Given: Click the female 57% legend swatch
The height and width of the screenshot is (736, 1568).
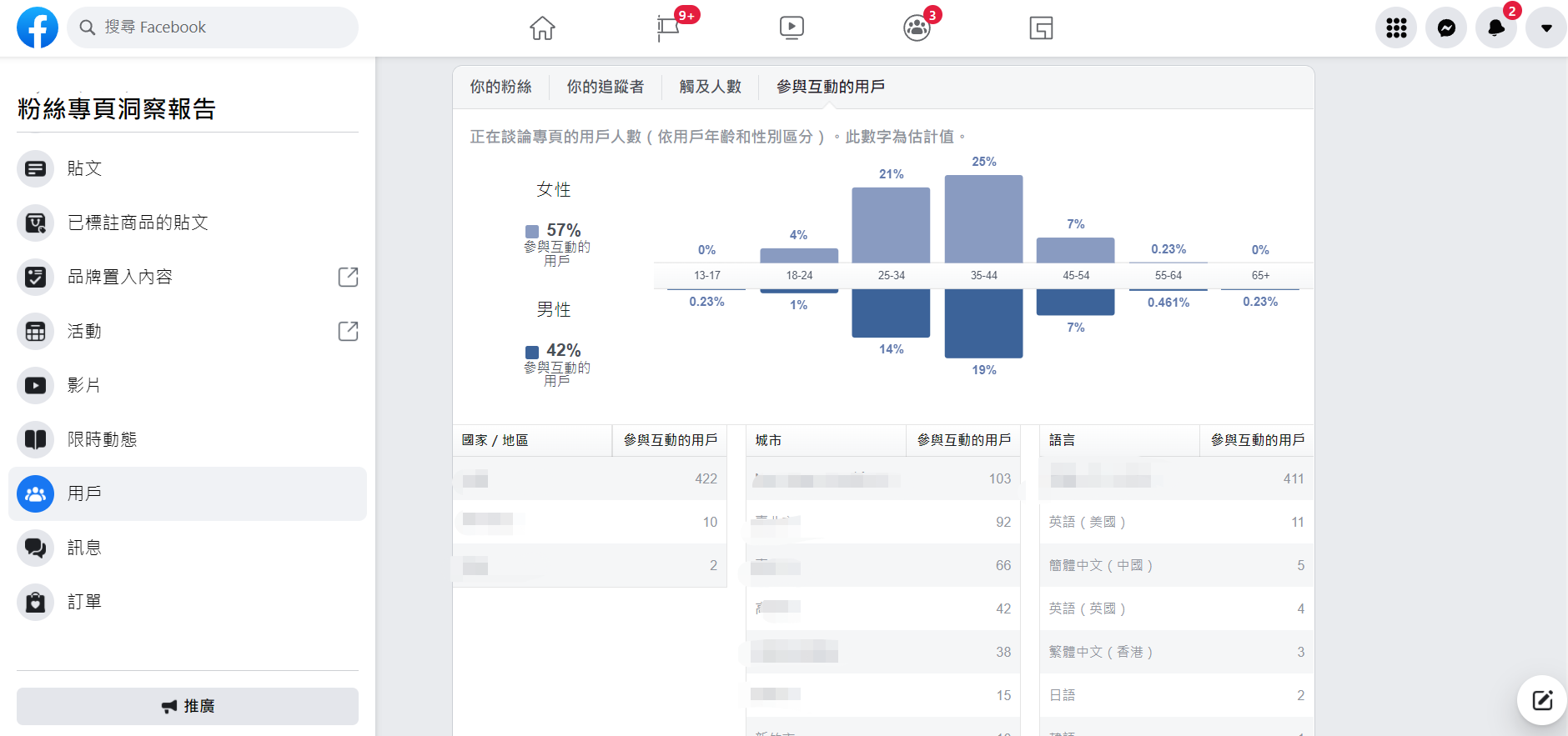Looking at the screenshot, I should [532, 231].
